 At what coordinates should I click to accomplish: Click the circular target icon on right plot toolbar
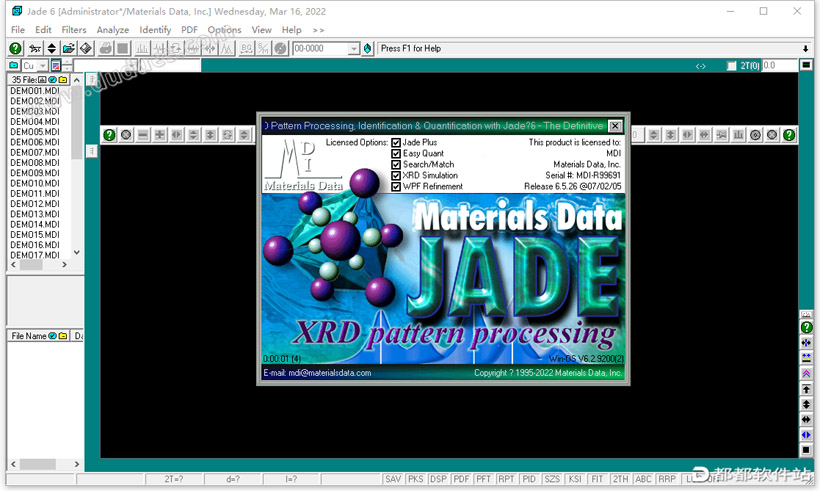[x=755, y=135]
